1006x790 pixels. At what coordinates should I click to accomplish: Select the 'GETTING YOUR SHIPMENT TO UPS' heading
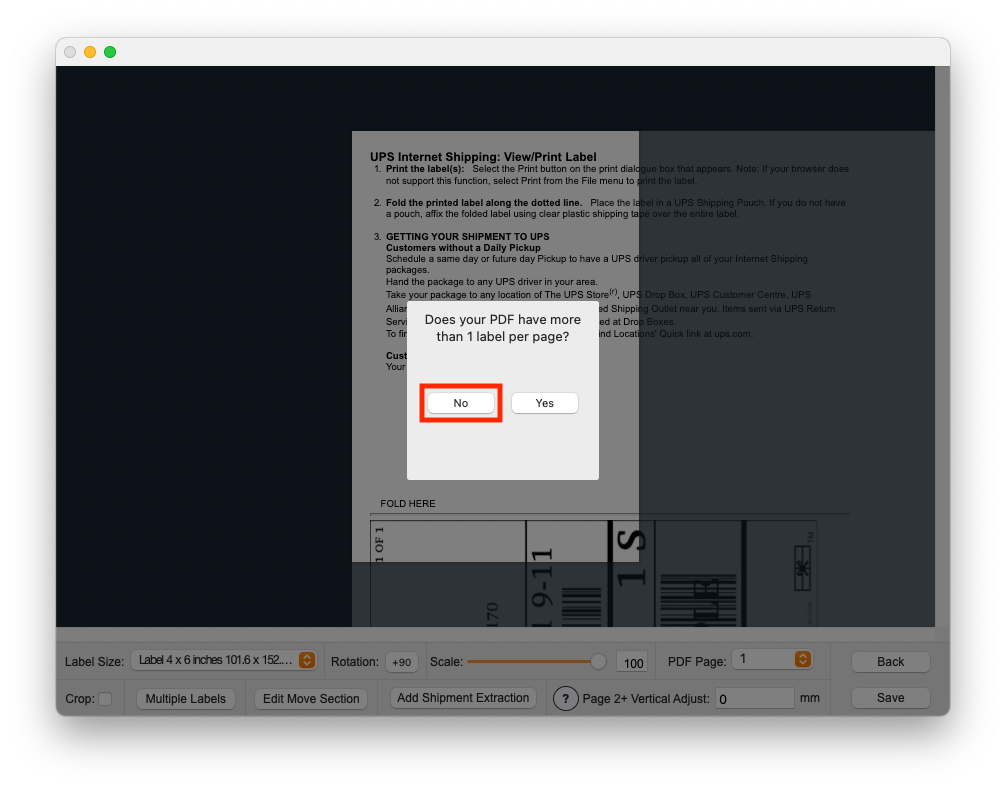468,236
